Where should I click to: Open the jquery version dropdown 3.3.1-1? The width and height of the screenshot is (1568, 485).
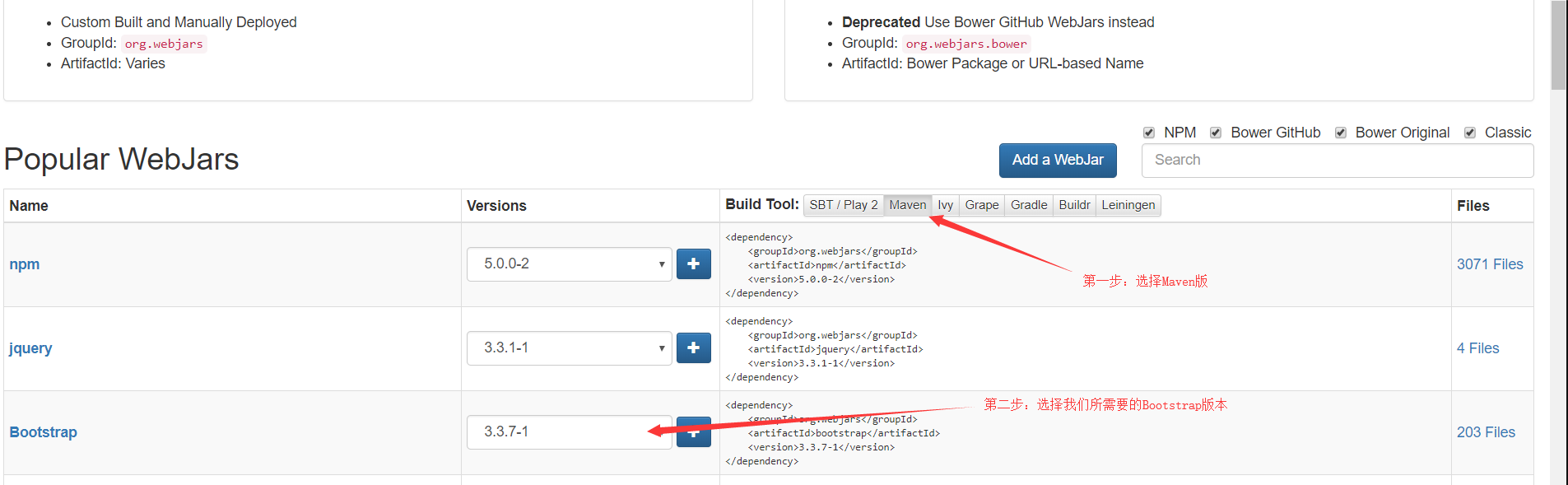pyautogui.click(x=570, y=348)
